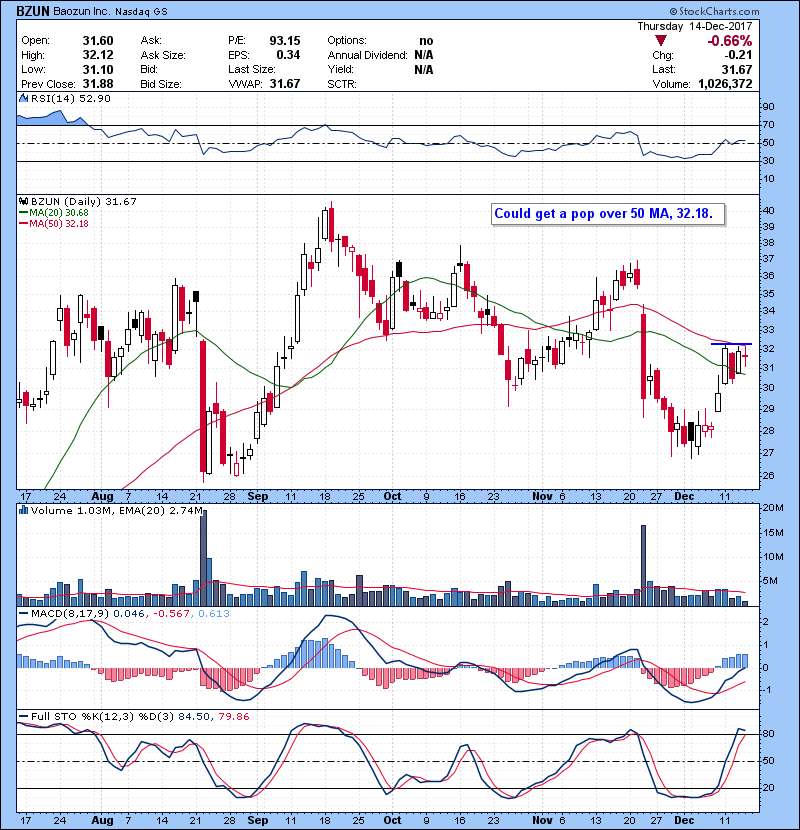Click the Chg value -0.21
800x830 pixels.
(x=738, y=55)
